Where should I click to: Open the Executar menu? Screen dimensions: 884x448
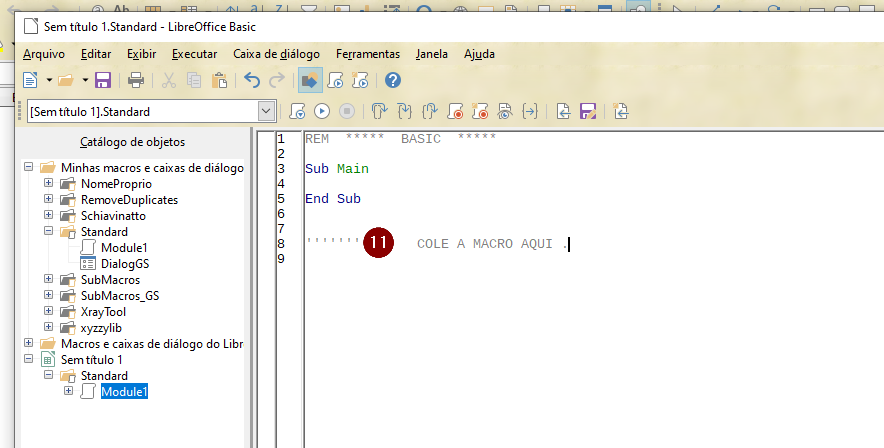[195, 54]
